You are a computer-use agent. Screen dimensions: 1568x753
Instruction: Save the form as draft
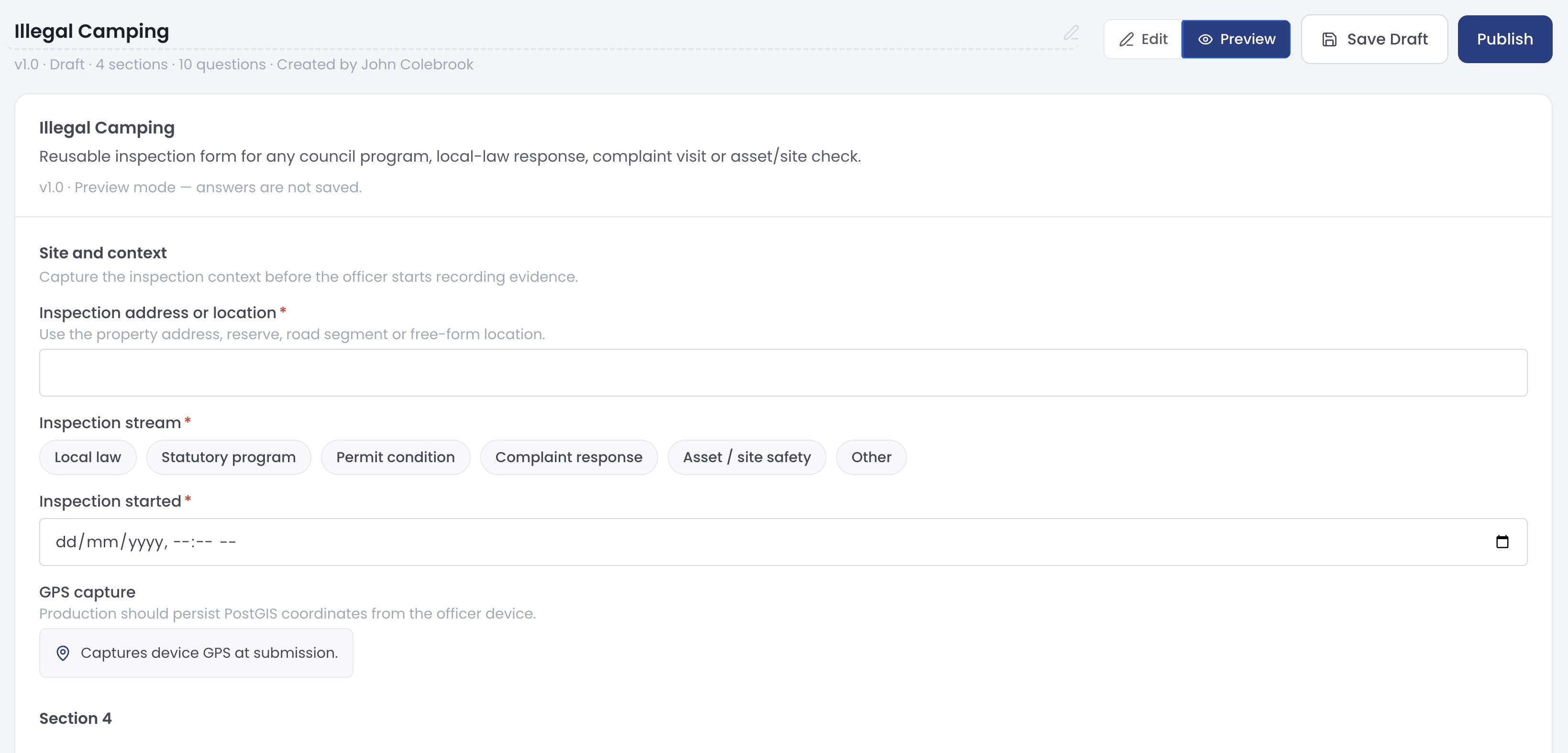pos(1374,40)
